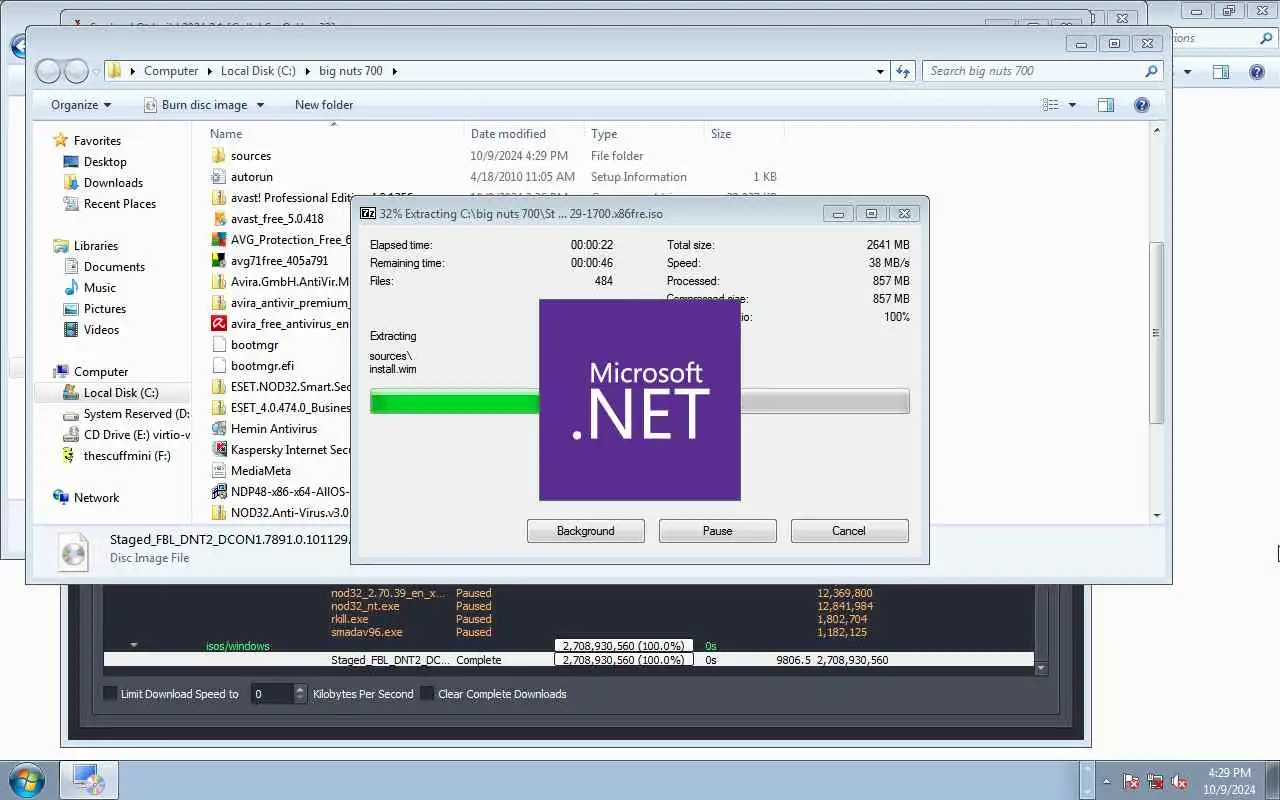Viewport: 1280px width, 800px height.
Task: Click New folder in the toolbar
Action: coord(324,104)
